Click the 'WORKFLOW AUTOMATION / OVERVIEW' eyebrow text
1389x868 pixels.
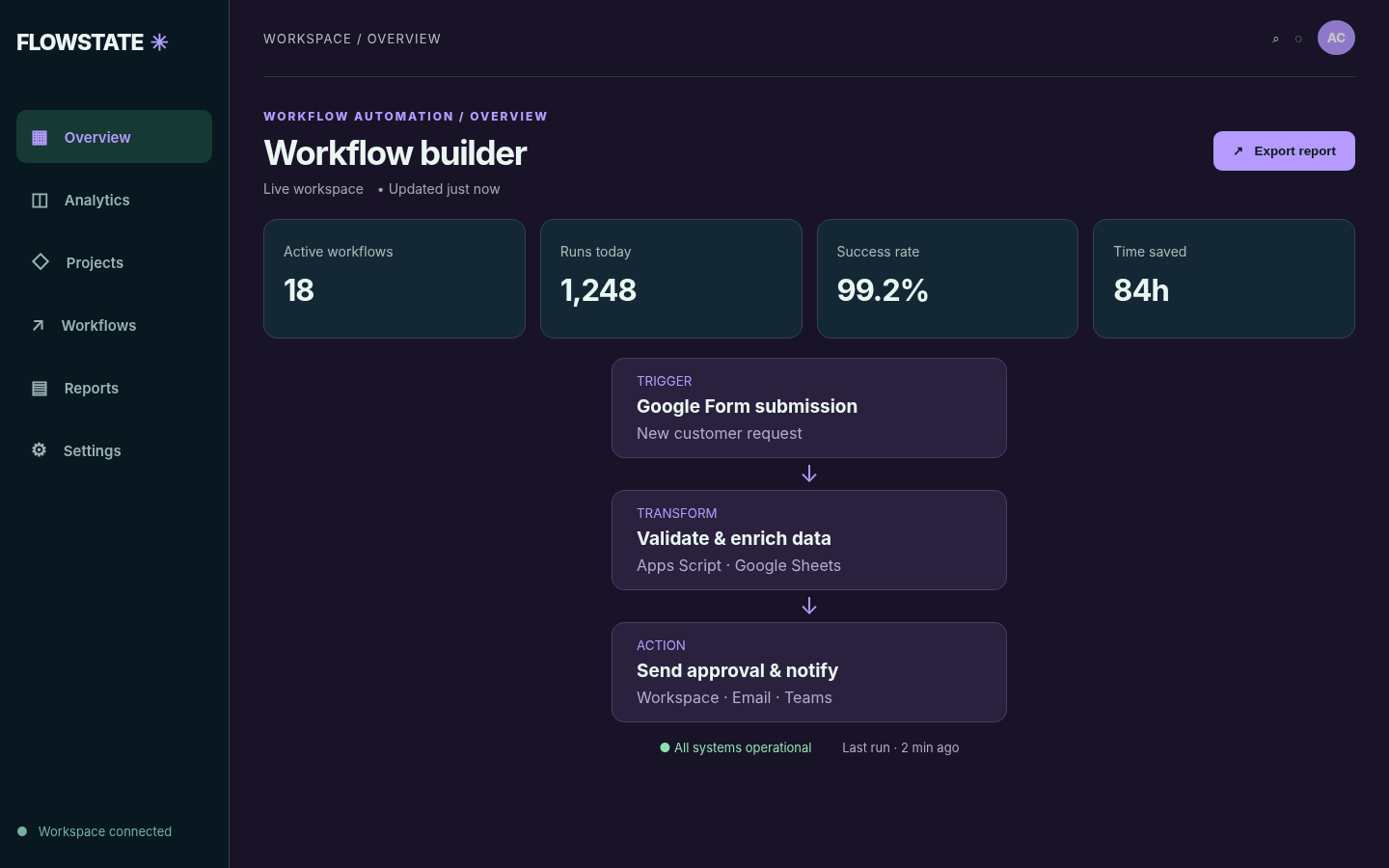[x=405, y=117]
